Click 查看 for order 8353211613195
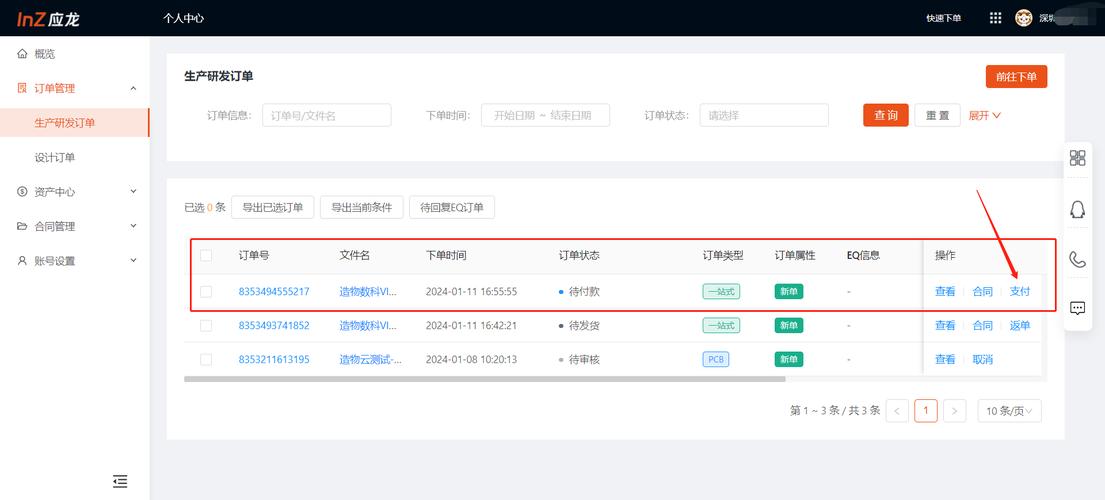 tap(945, 359)
